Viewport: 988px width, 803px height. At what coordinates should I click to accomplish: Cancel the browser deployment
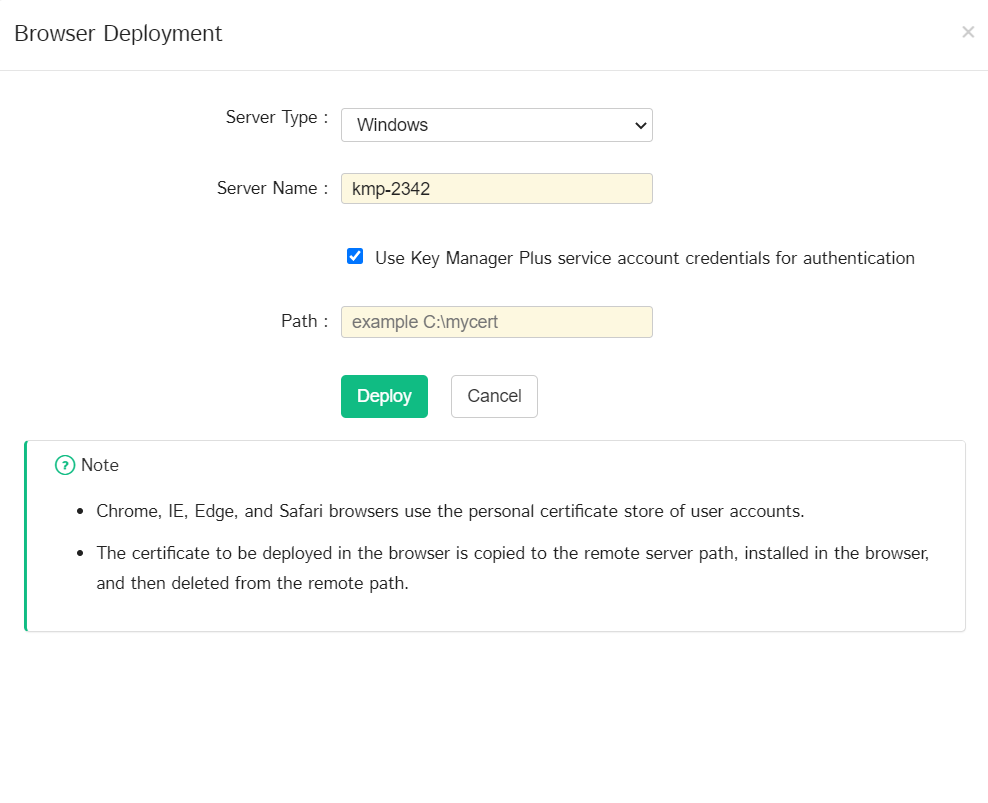coord(494,396)
